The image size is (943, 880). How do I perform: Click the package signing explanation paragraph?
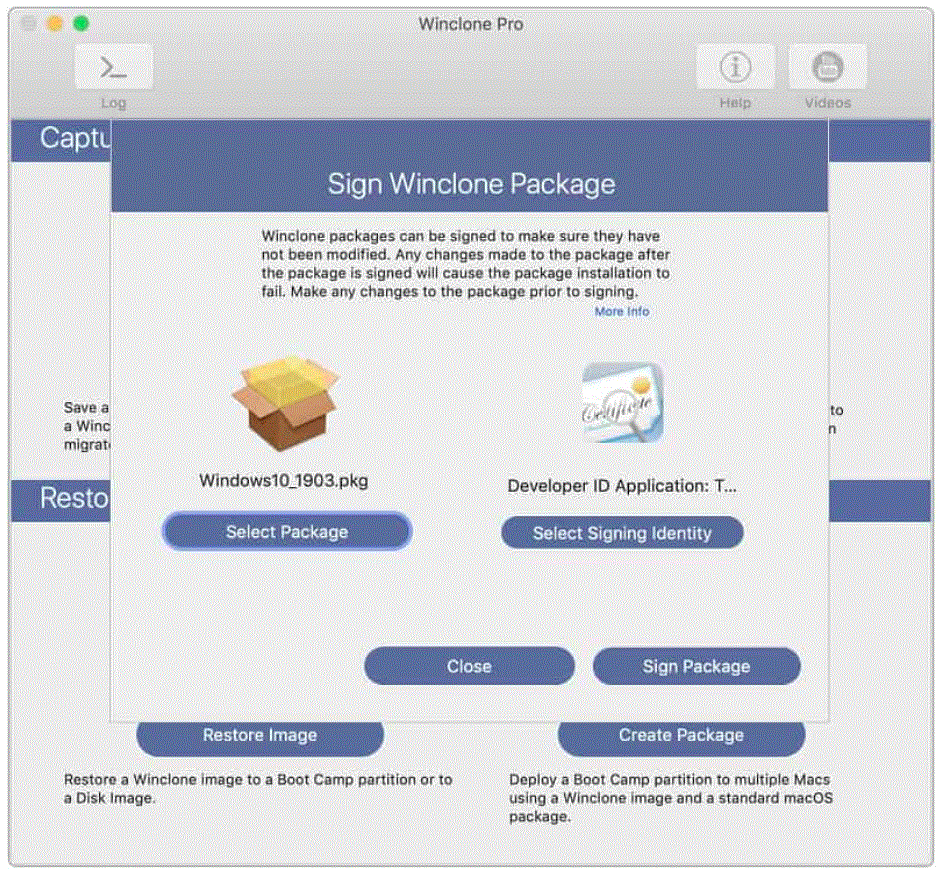click(465, 263)
